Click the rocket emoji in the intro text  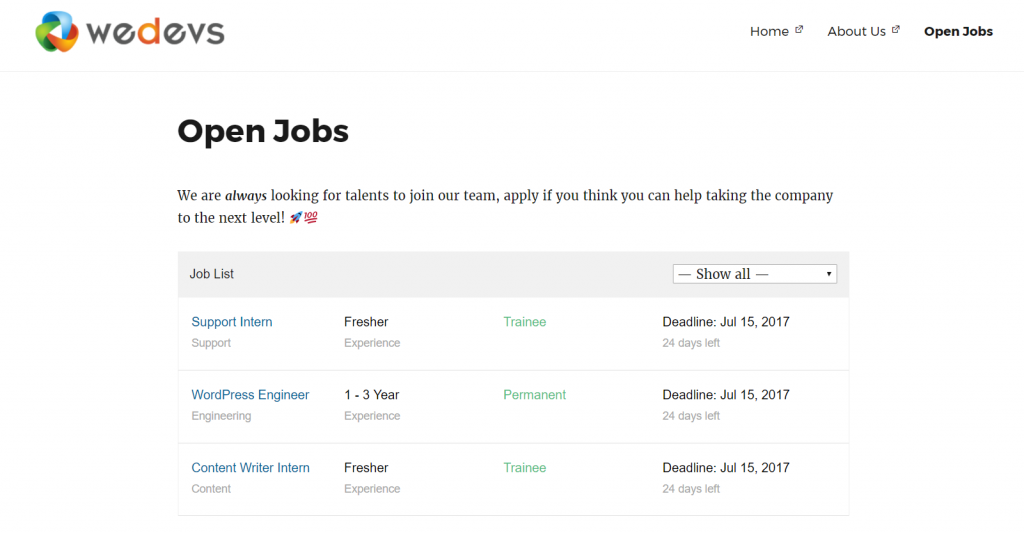[296, 218]
